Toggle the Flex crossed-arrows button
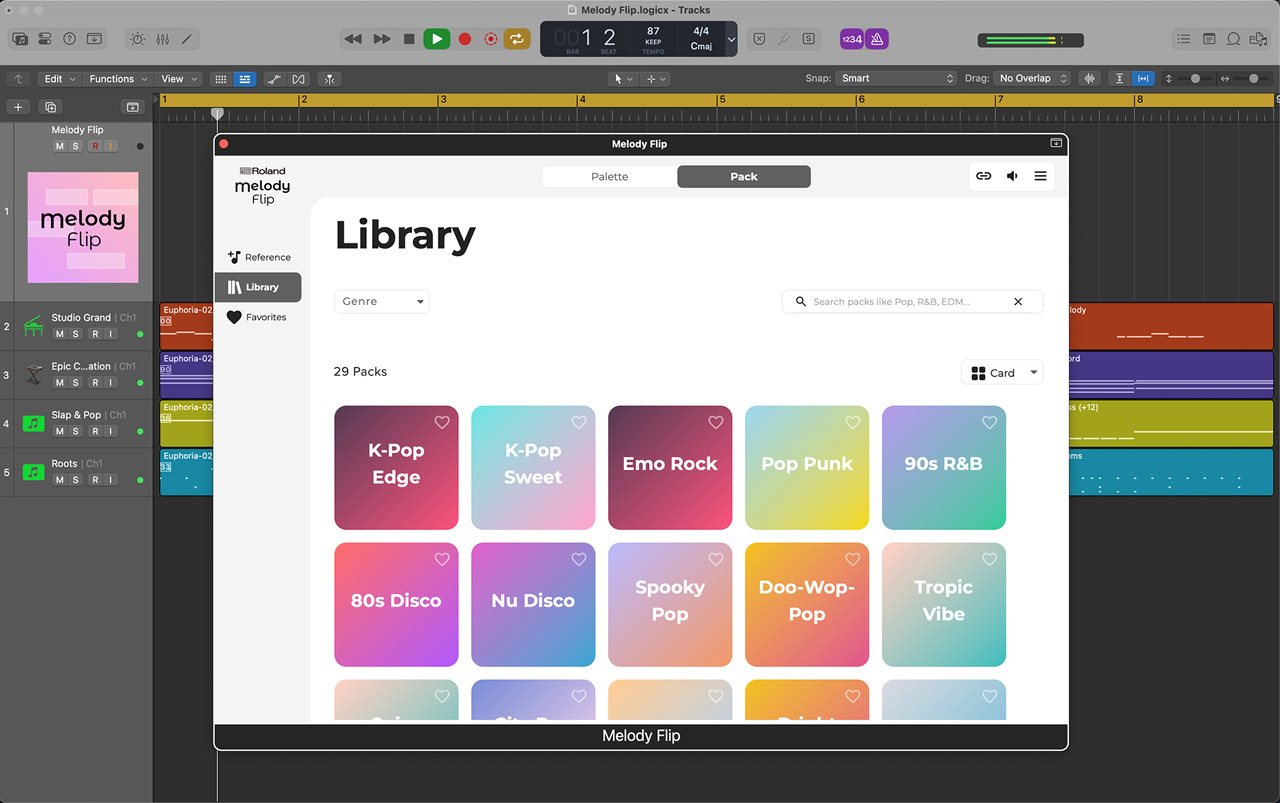Screen dimensions: 1280x803 298,79
